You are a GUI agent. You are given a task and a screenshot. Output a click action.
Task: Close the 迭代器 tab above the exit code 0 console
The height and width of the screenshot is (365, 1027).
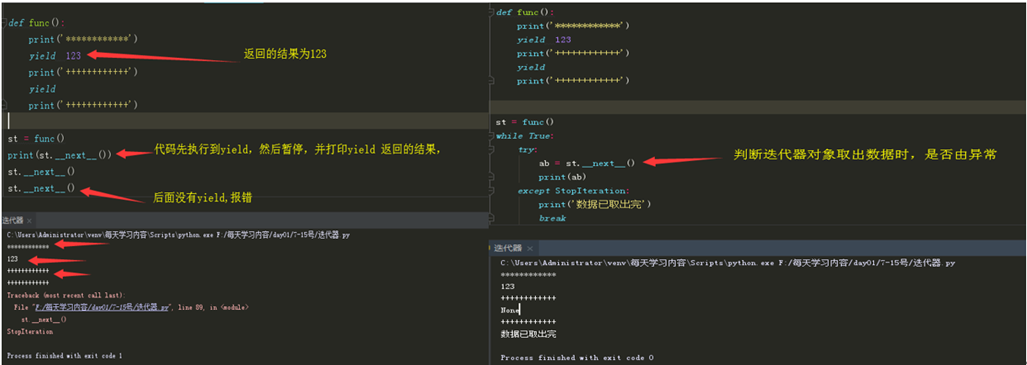529,249
